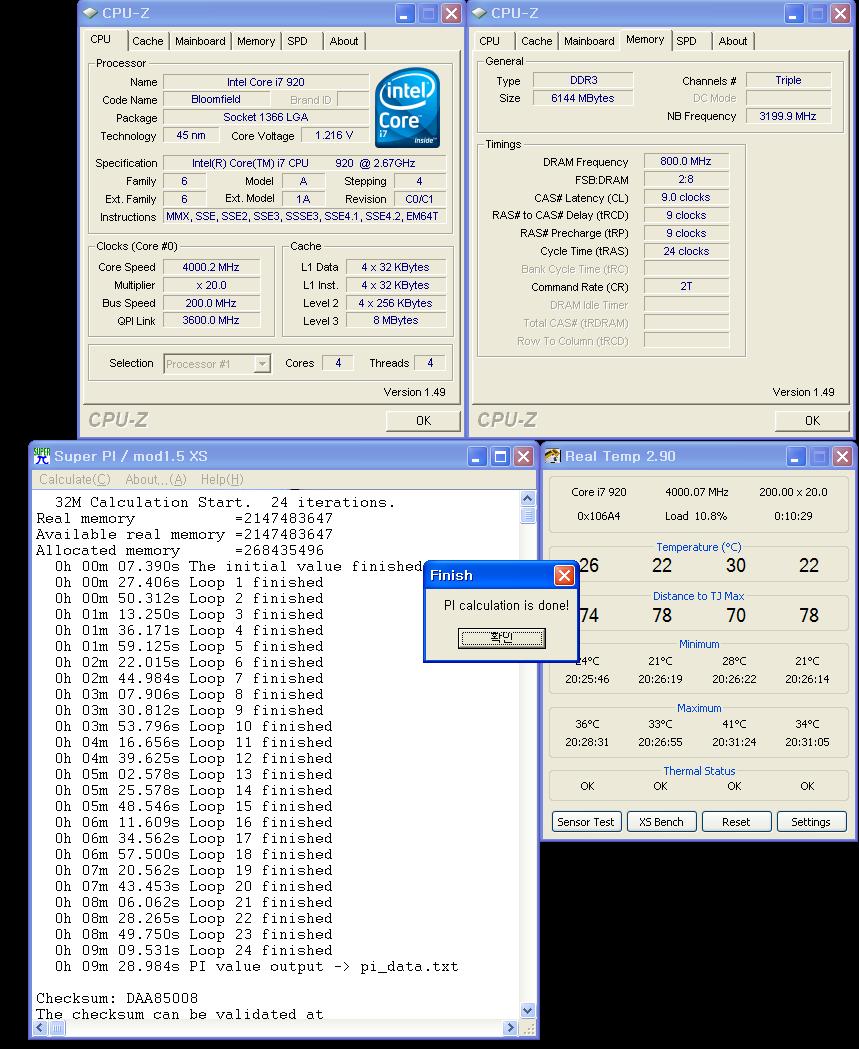Click the Intel Core i7 logo badge
Viewport: 859px width, 1049px height.
pos(407,108)
